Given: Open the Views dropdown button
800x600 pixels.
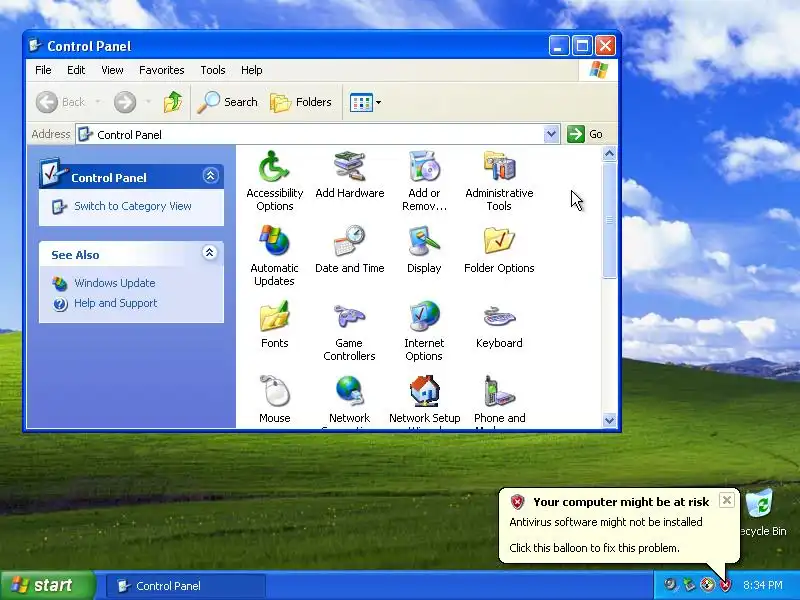Looking at the screenshot, I should point(365,102).
